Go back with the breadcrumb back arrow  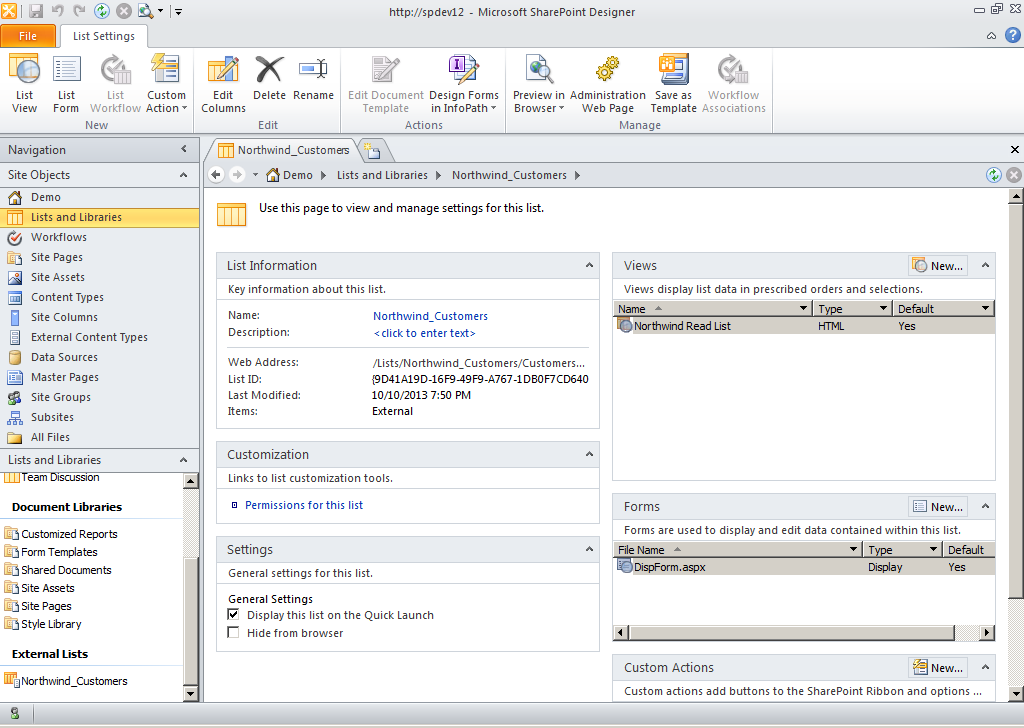click(216, 175)
